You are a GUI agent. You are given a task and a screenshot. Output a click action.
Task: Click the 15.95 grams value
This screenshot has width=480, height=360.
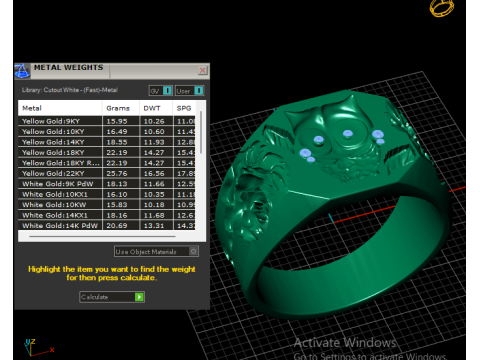pos(117,121)
